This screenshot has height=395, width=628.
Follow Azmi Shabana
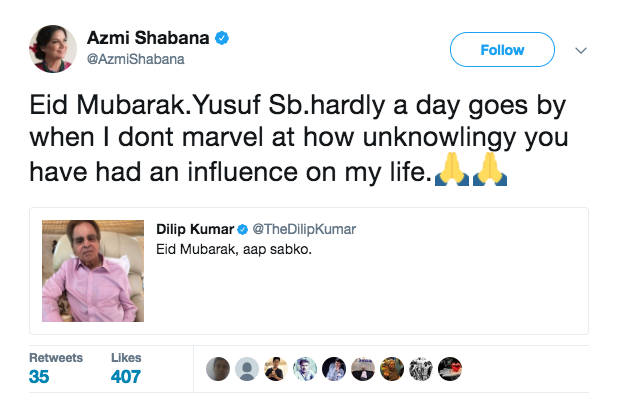502,50
